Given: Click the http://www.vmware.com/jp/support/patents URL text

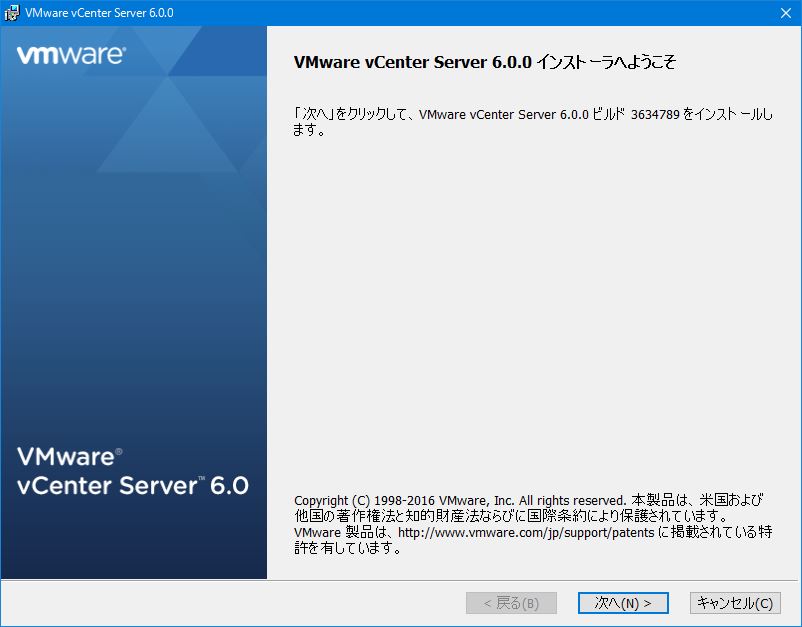Looking at the screenshot, I should tap(526, 532).
